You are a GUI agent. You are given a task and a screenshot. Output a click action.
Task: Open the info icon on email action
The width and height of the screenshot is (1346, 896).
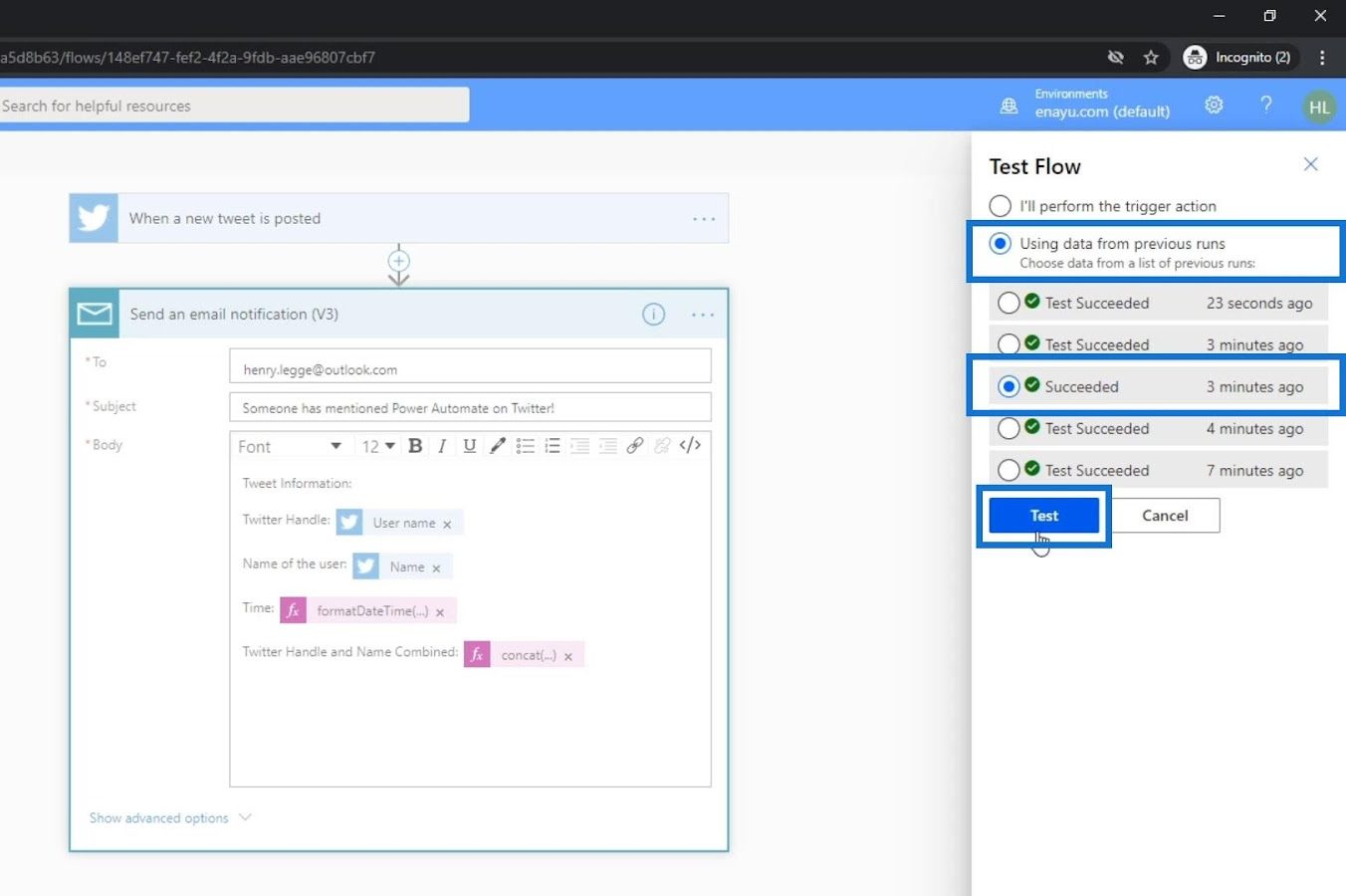click(653, 315)
